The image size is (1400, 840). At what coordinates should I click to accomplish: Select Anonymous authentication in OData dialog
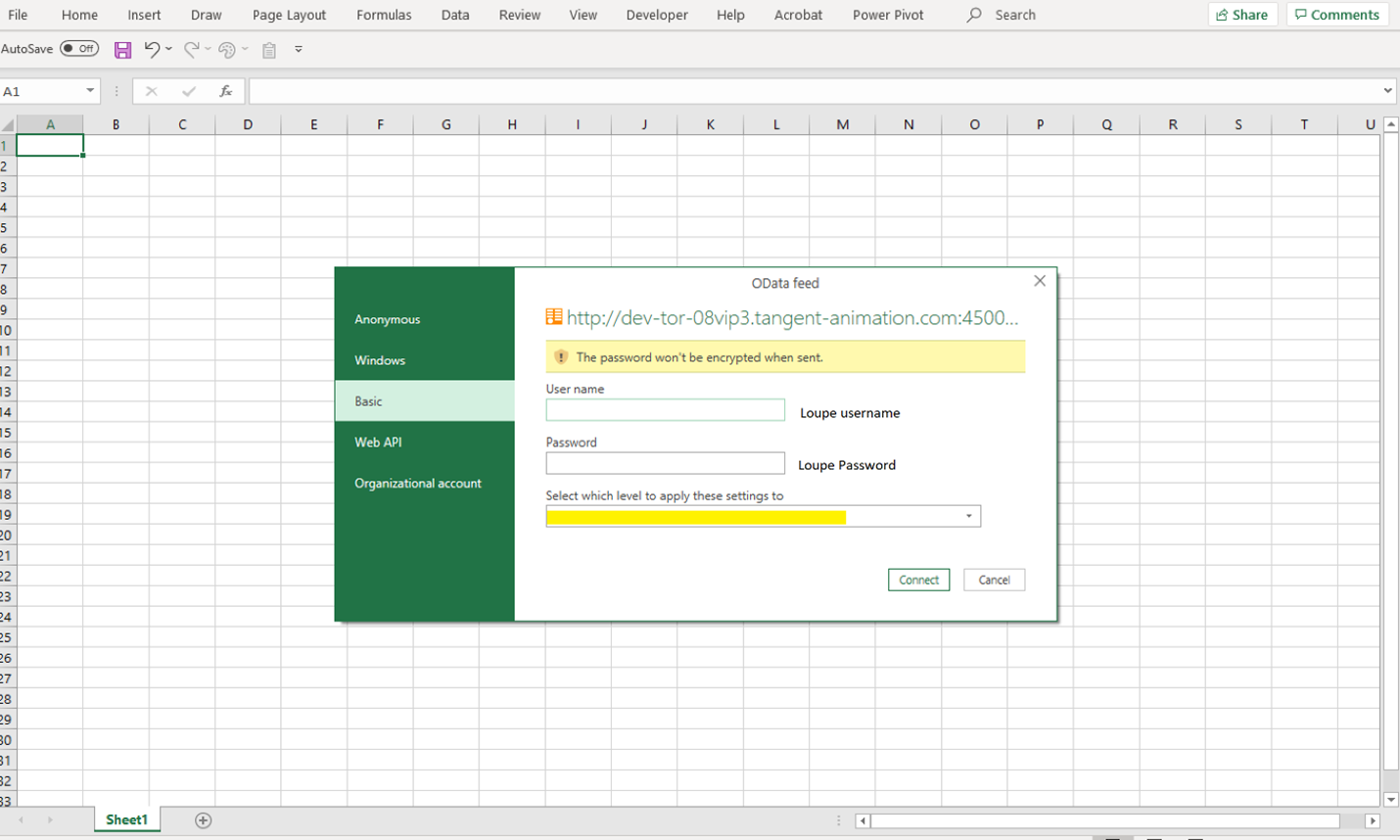(x=425, y=319)
